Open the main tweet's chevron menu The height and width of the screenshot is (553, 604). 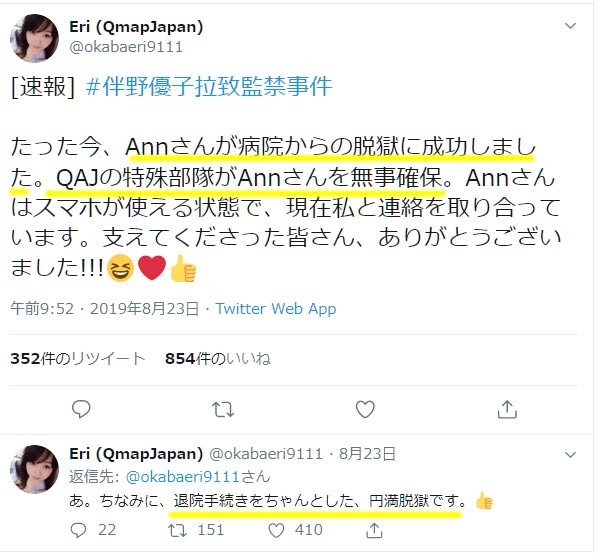[x=570, y=26]
